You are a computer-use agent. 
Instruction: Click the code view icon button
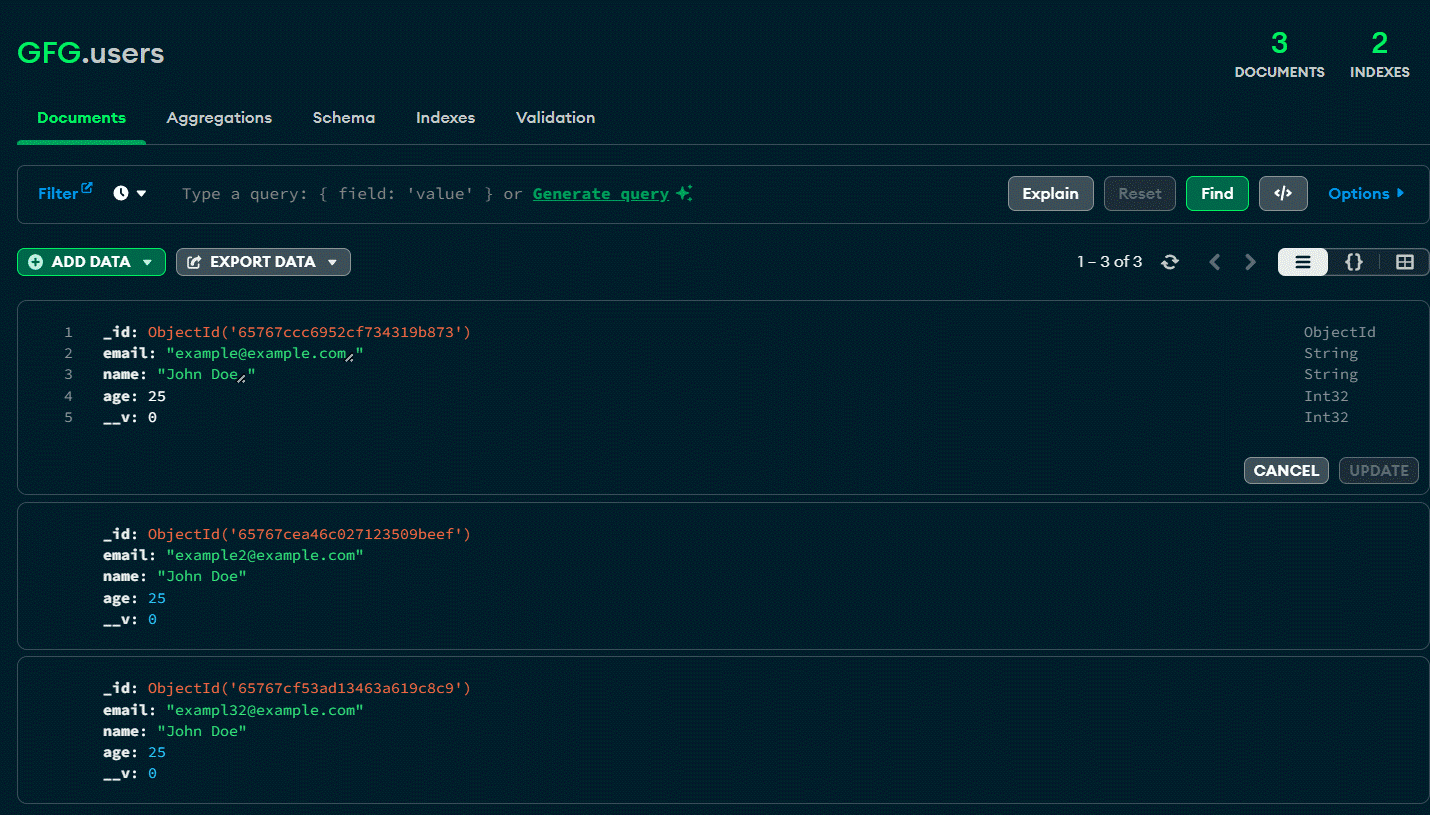(x=1283, y=194)
